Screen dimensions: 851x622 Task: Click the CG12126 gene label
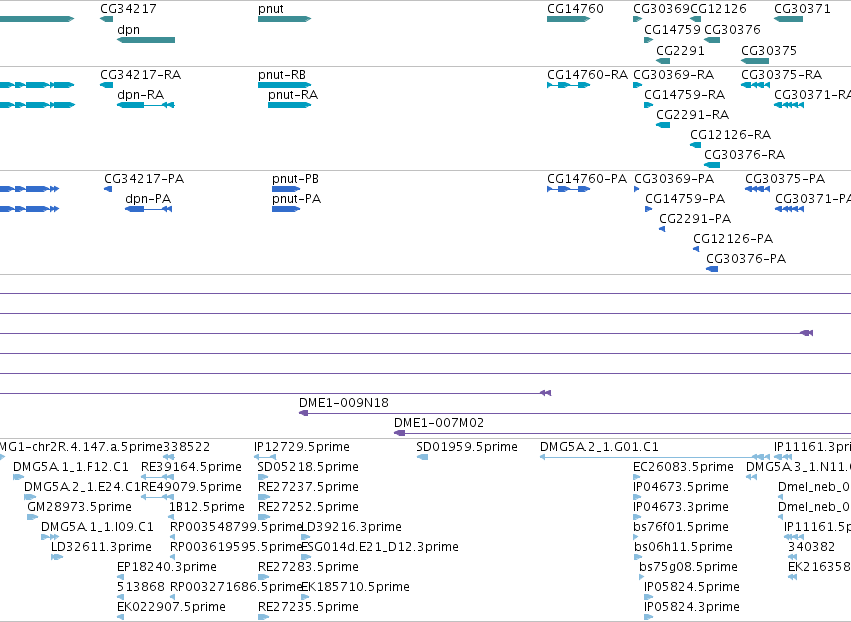pos(718,9)
